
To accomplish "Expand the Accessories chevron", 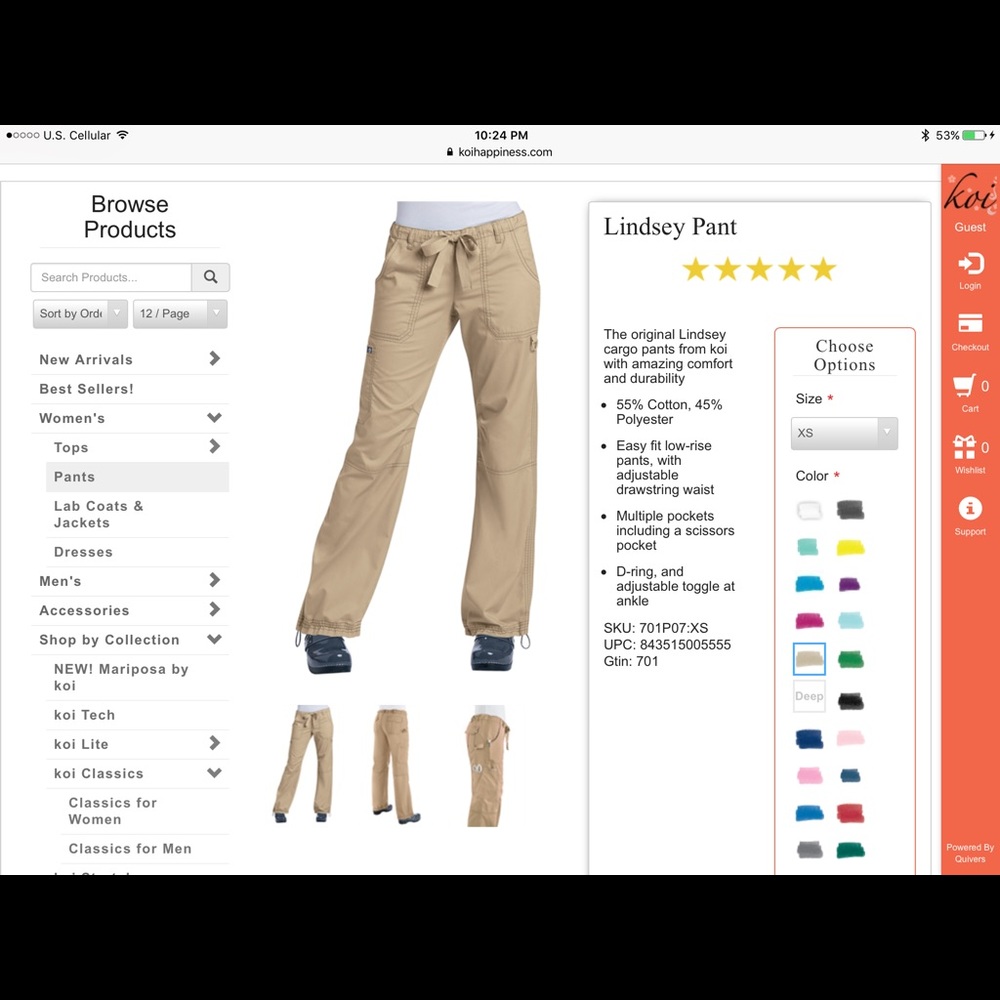I will (215, 609).
